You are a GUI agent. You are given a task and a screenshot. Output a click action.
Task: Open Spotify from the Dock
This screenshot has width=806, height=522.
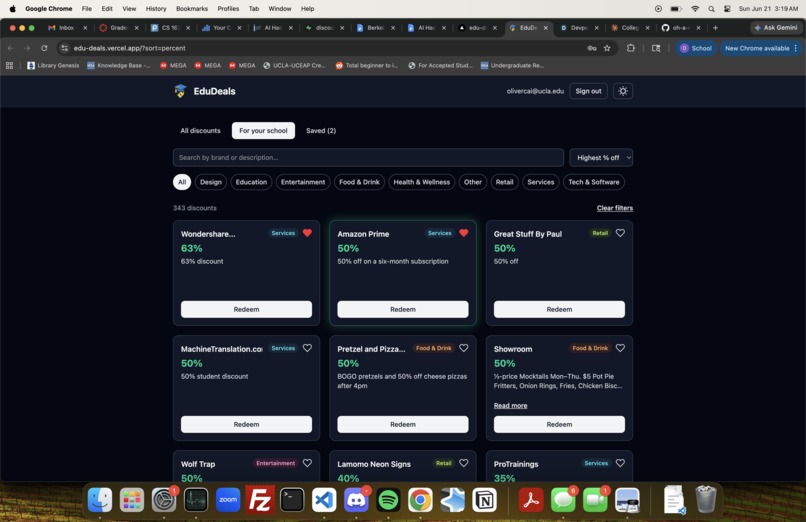[x=388, y=499]
